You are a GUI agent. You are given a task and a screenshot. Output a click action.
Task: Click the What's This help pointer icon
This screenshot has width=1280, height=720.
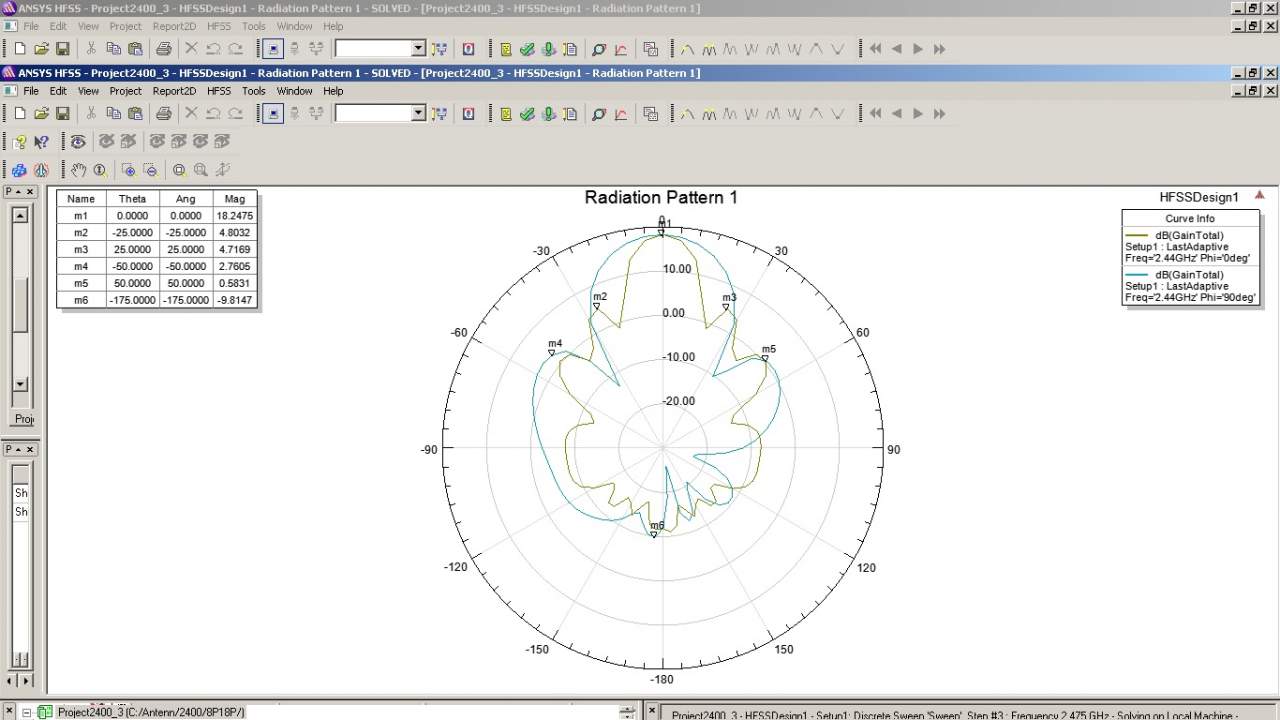pos(41,142)
